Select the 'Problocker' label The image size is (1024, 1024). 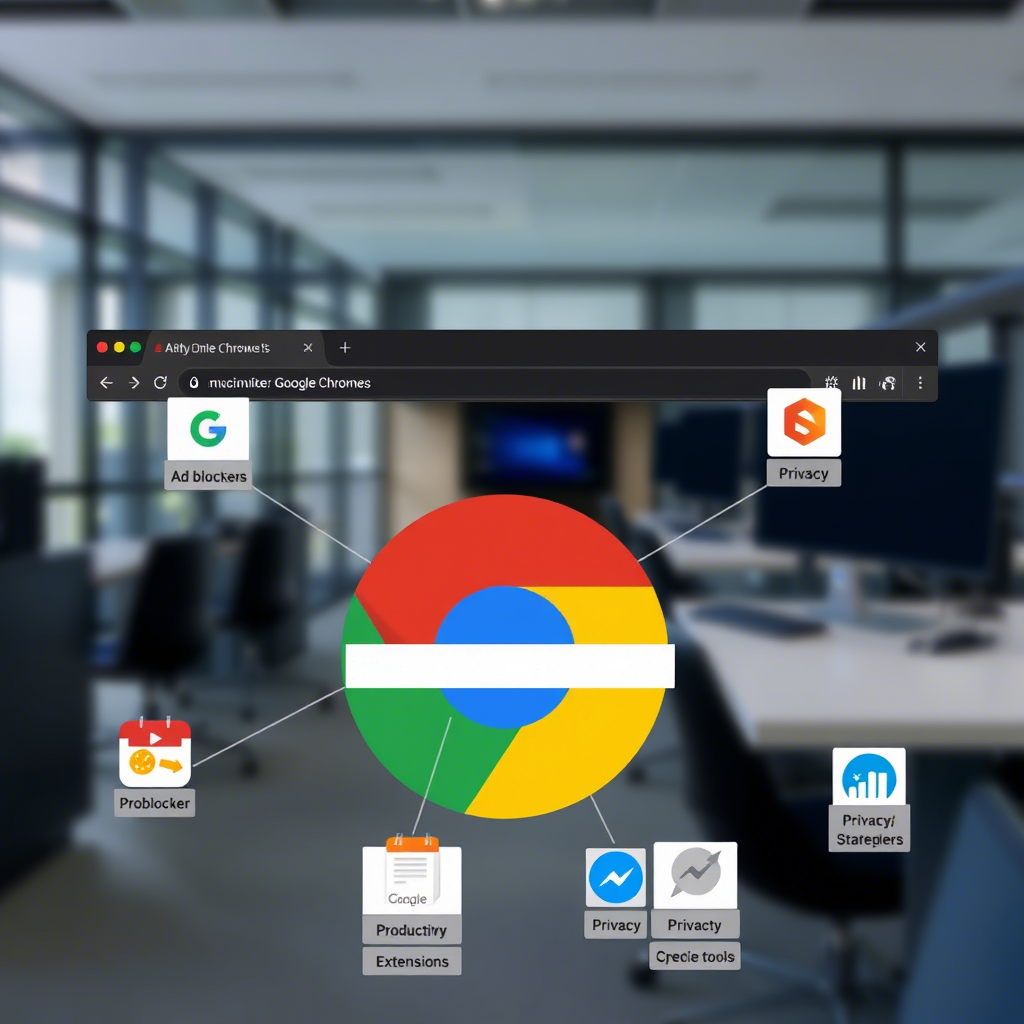pyautogui.click(x=155, y=803)
